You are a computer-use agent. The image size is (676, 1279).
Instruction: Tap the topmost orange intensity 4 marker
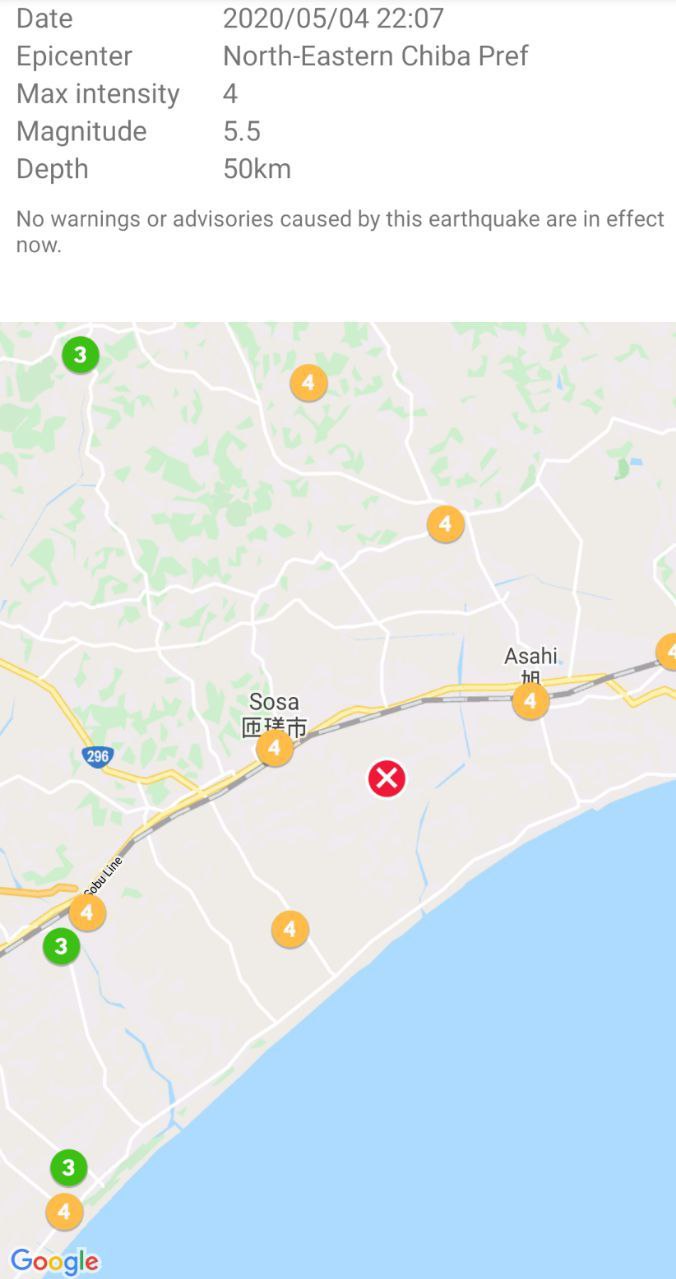pos(308,383)
